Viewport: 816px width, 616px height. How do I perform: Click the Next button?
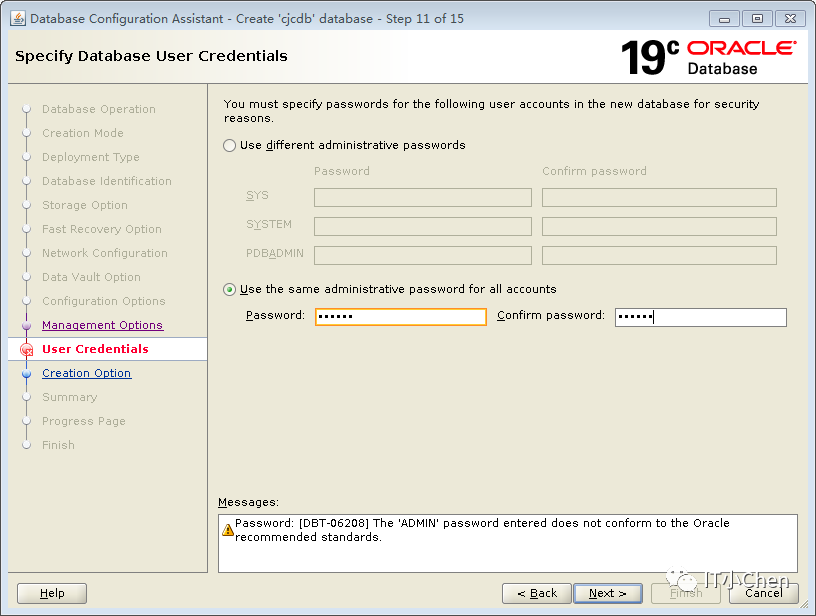608,593
